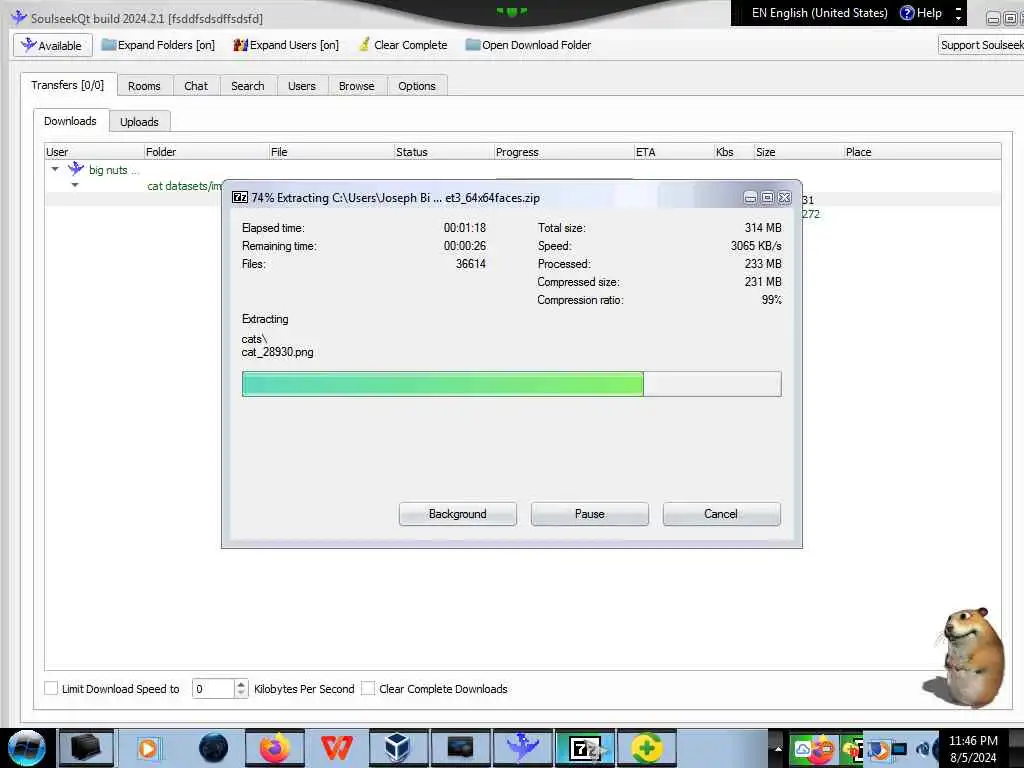Select the Downloads sub-tab
The height and width of the screenshot is (768, 1024).
click(71, 121)
